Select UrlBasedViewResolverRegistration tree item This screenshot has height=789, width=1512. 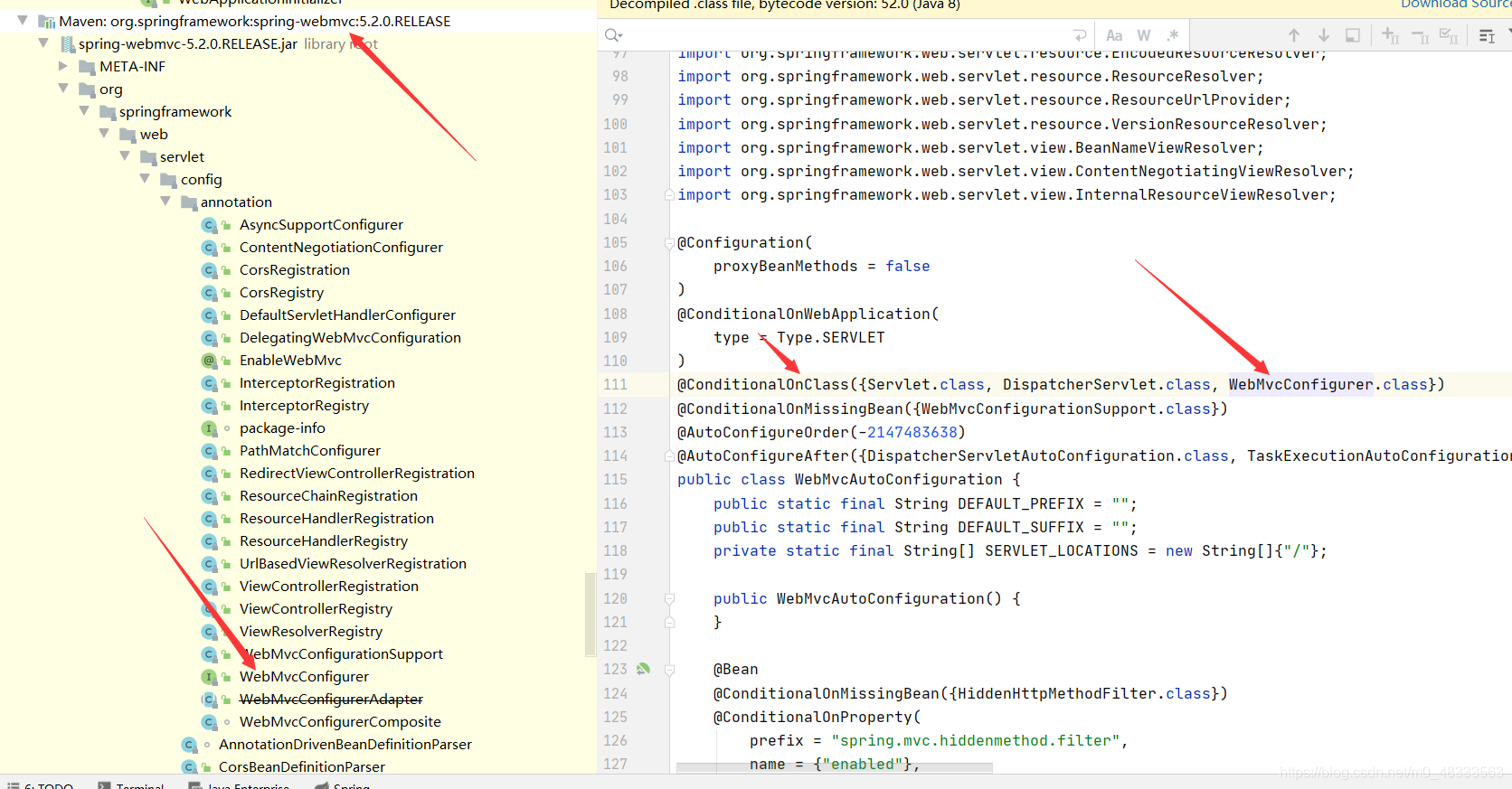click(353, 564)
